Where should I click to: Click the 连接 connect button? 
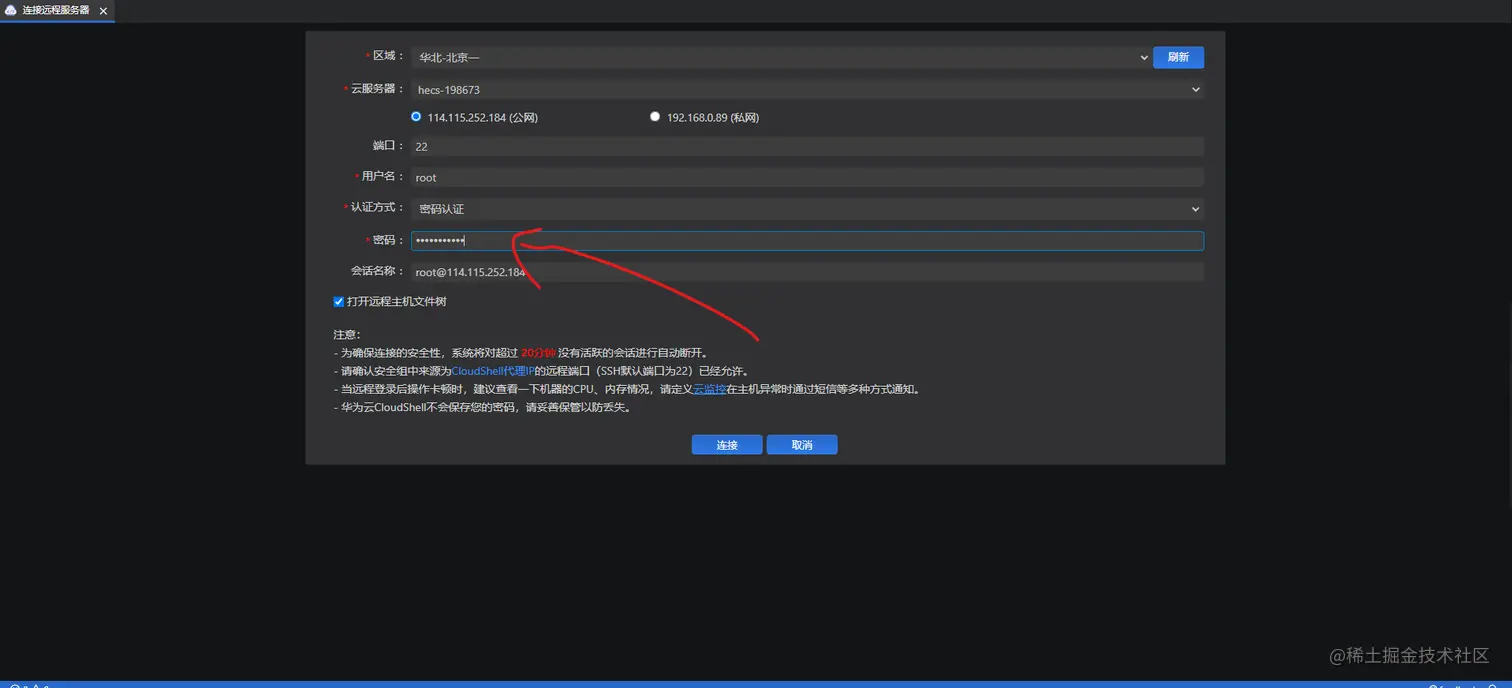[727, 445]
